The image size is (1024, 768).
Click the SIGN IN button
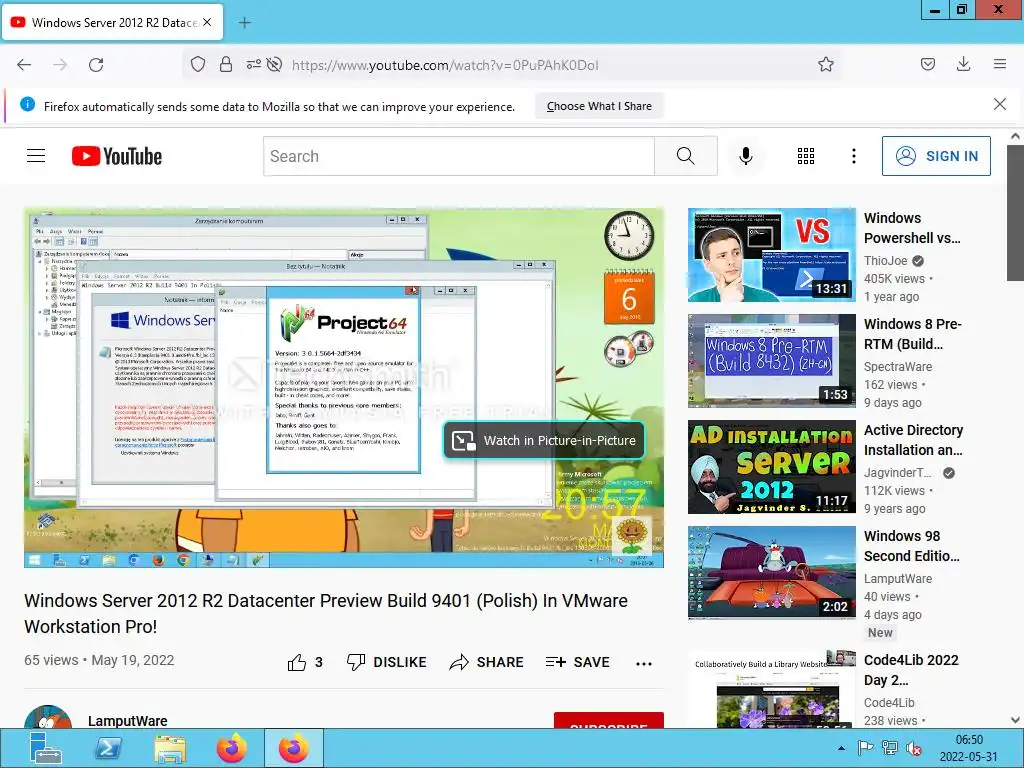(x=936, y=156)
